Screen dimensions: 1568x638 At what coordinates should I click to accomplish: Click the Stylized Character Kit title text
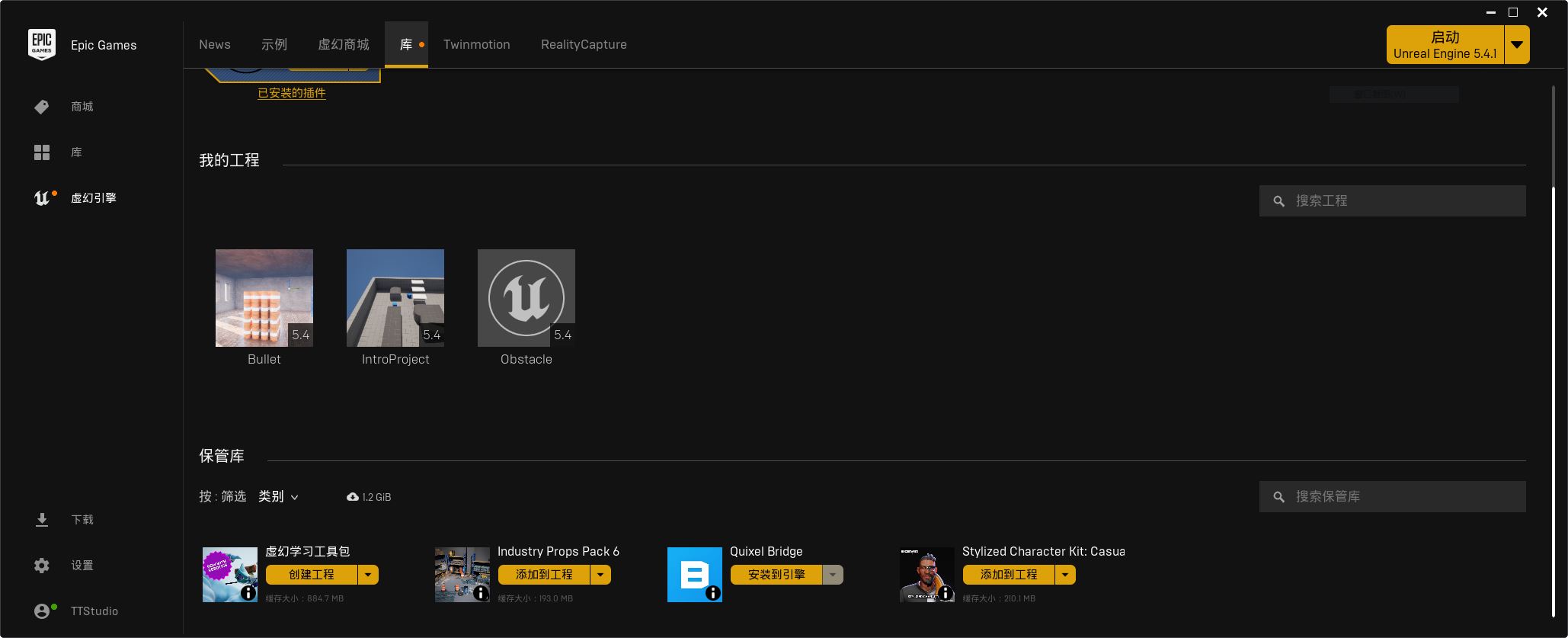(1044, 551)
